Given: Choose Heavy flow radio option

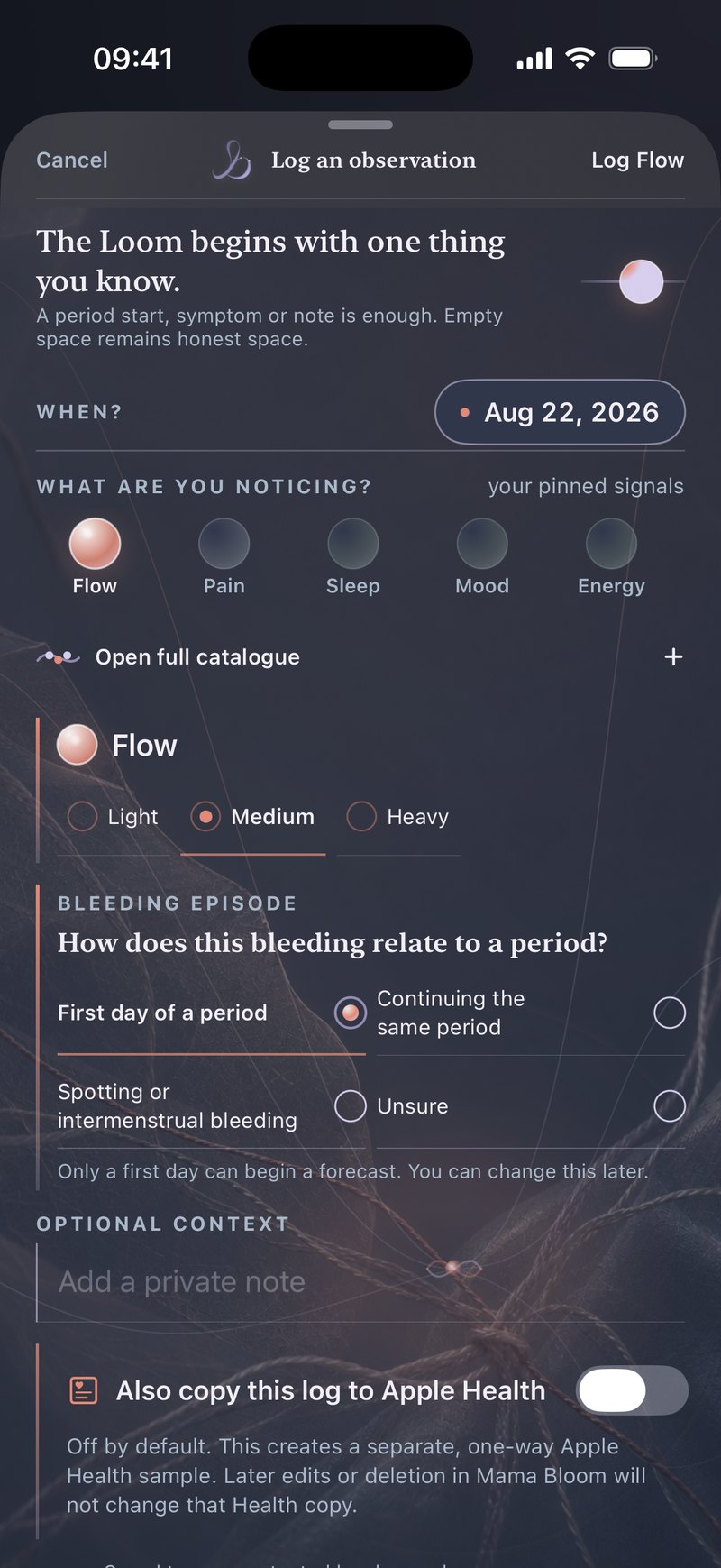Looking at the screenshot, I should tap(398, 817).
